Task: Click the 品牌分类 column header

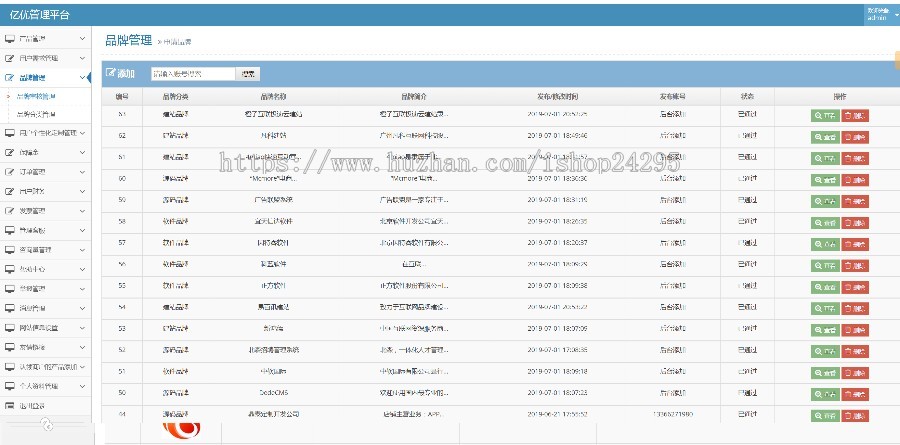Action: point(176,96)
